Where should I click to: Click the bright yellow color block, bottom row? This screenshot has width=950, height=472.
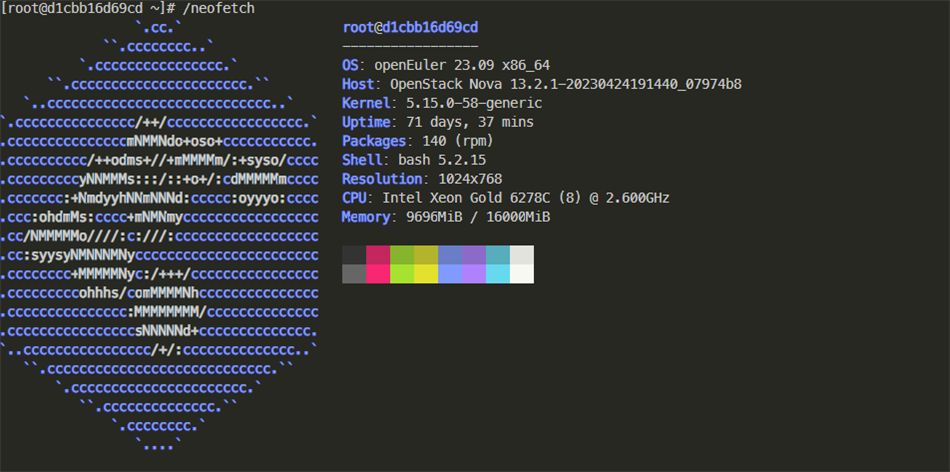coord(426,274)
